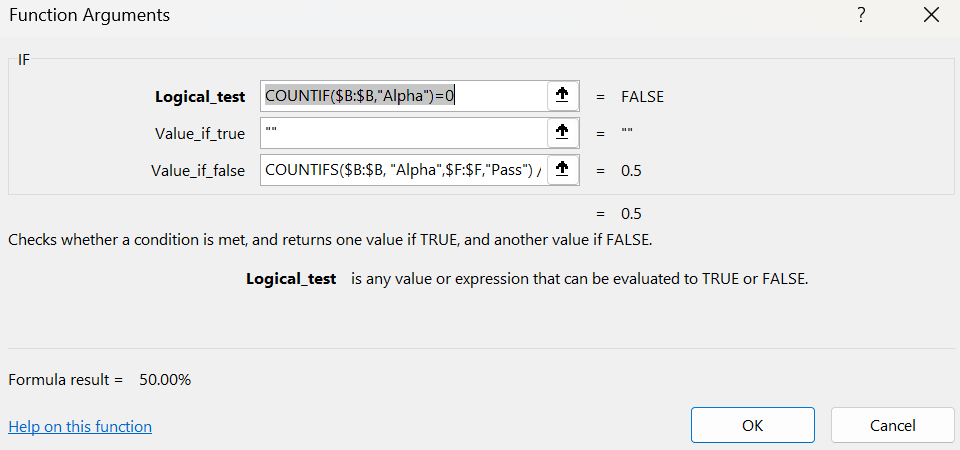Click the question mark help icon
This screenshot has width=960, height=450.
click(861, 15)
